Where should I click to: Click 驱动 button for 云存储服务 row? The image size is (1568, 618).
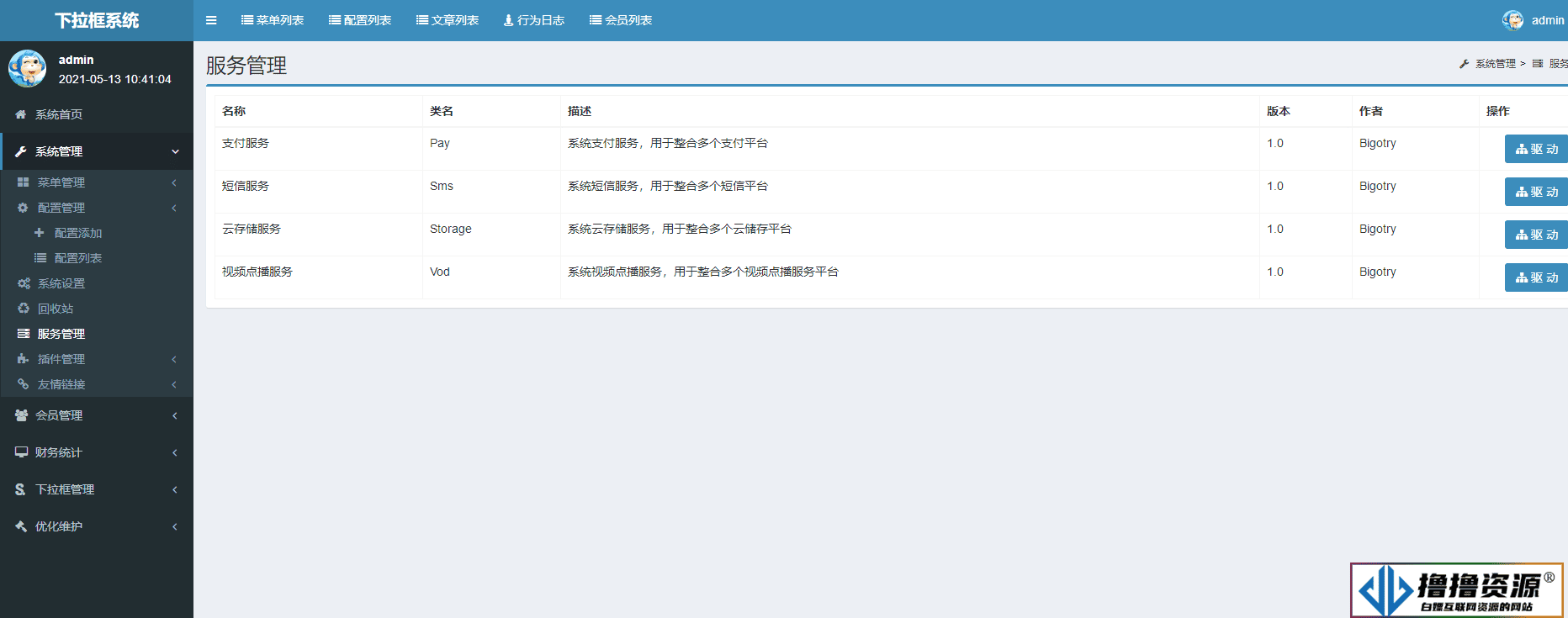[x=1536, y=235]
